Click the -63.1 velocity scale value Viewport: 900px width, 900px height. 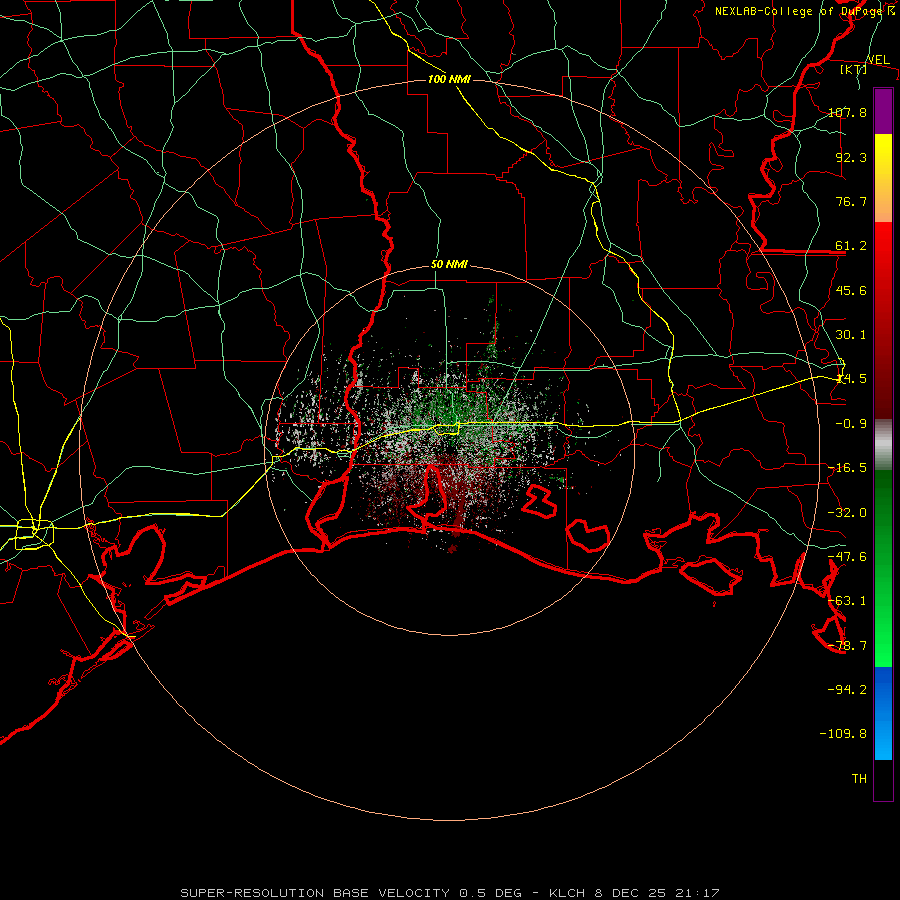coord(847,601)
